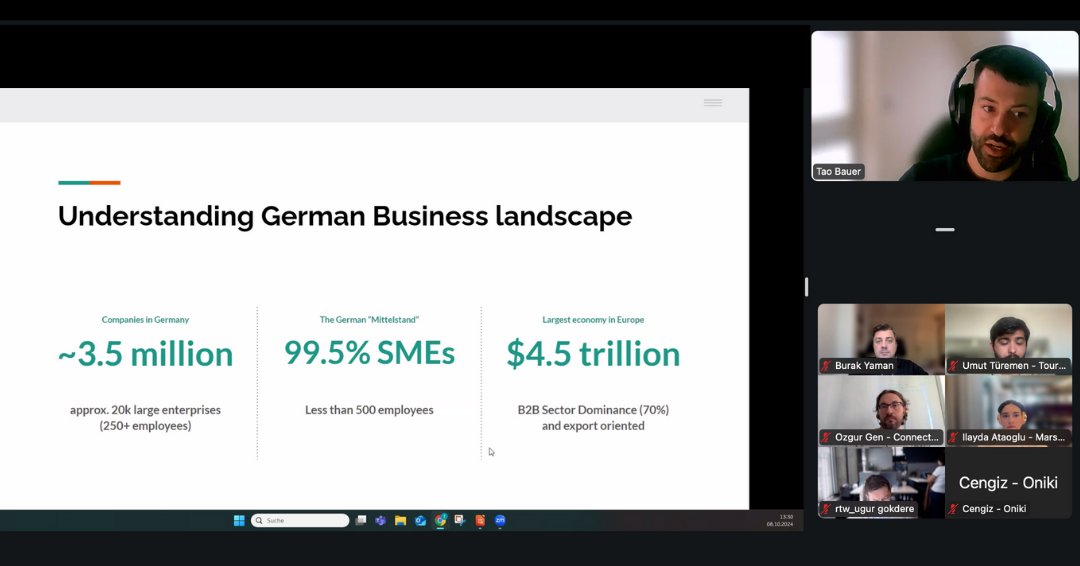Click the 99.5% SMEs figure
Screen dimensions: 1080x566
tap(369, 353)
